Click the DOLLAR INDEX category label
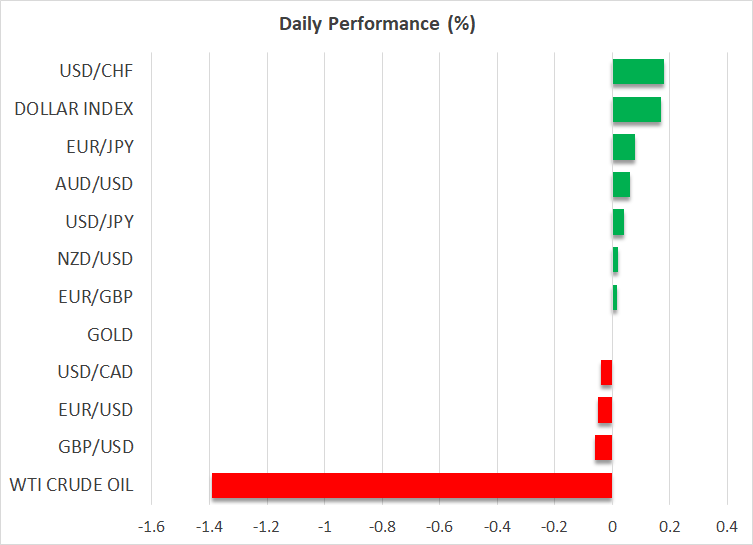 [x=74, y=109]
